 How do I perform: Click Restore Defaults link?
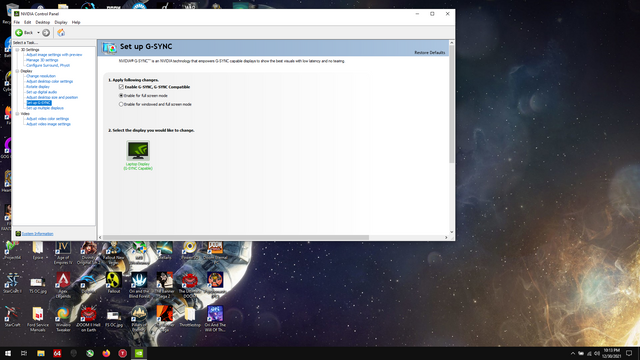point(430,53)
